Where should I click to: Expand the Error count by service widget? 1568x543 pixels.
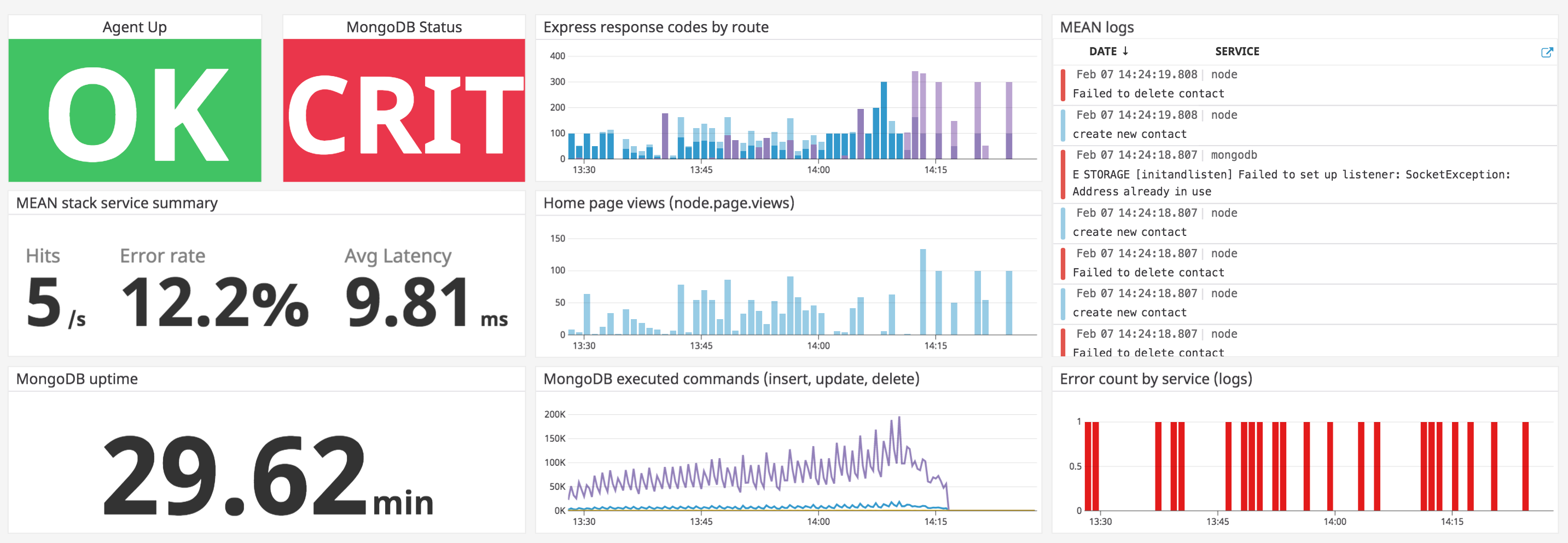1156,379
